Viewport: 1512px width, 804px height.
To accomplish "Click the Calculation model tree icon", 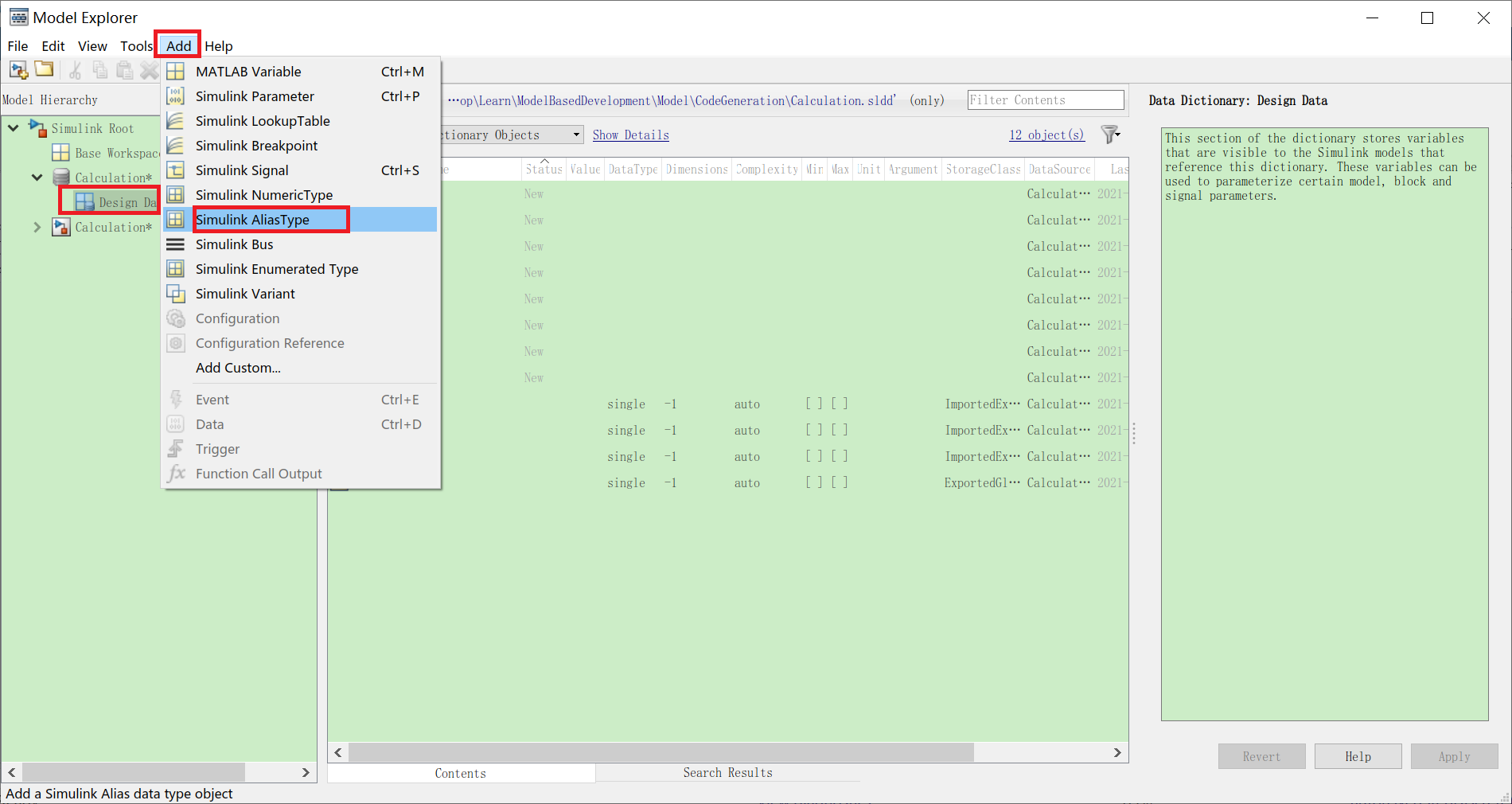I will (x=60, y=227).
